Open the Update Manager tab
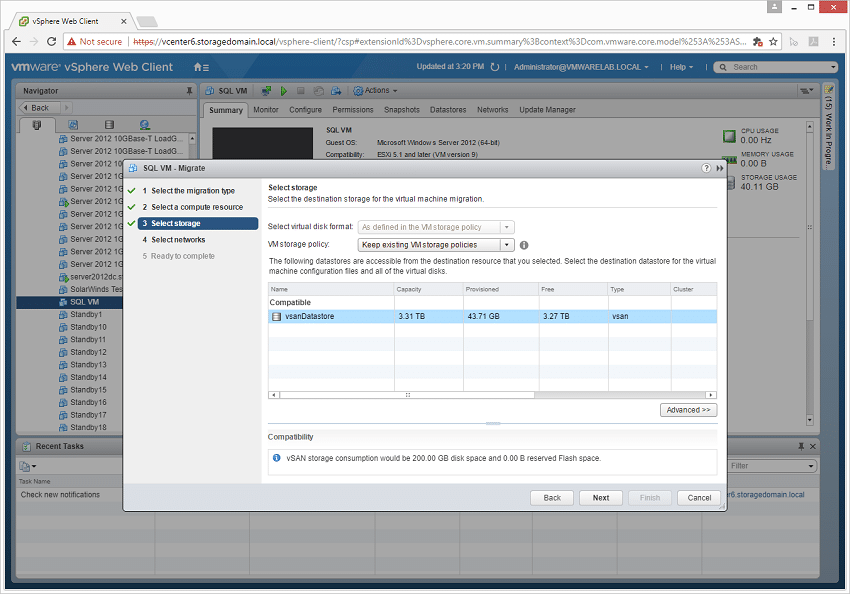Screen dimensions: 850x594 click(547, 110)
